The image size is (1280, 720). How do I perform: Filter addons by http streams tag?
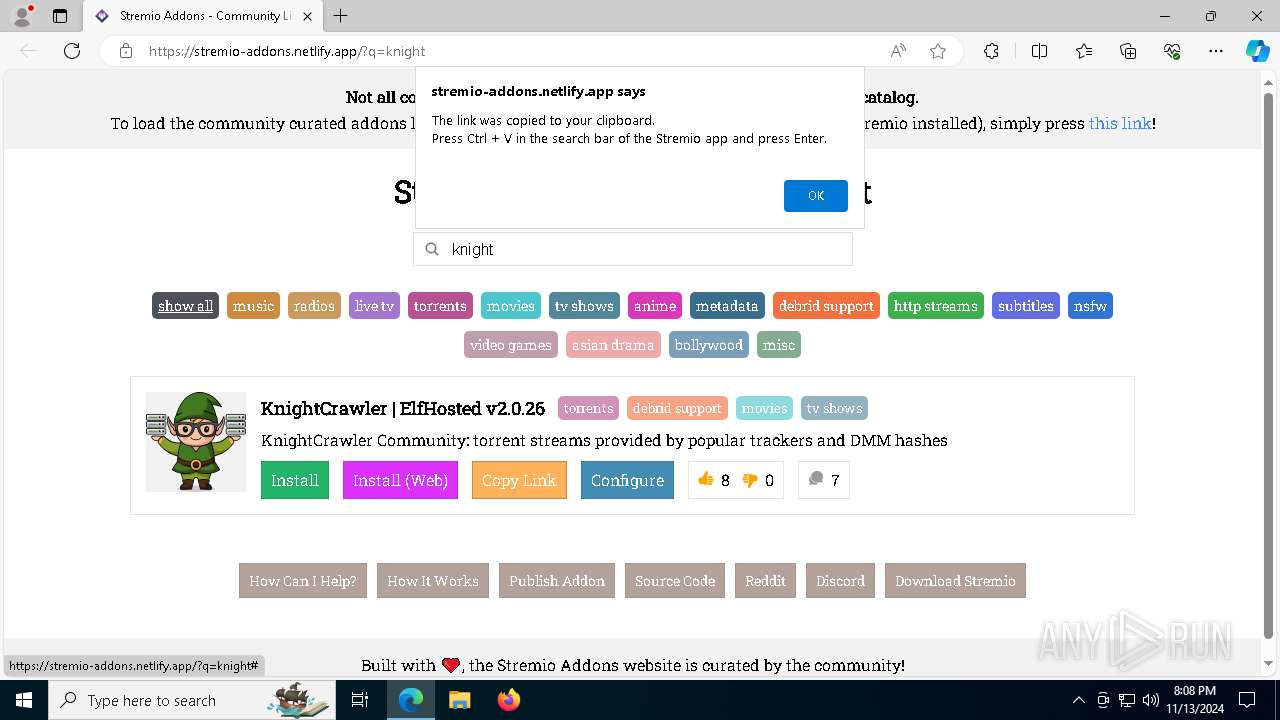(x=936, y=306)
